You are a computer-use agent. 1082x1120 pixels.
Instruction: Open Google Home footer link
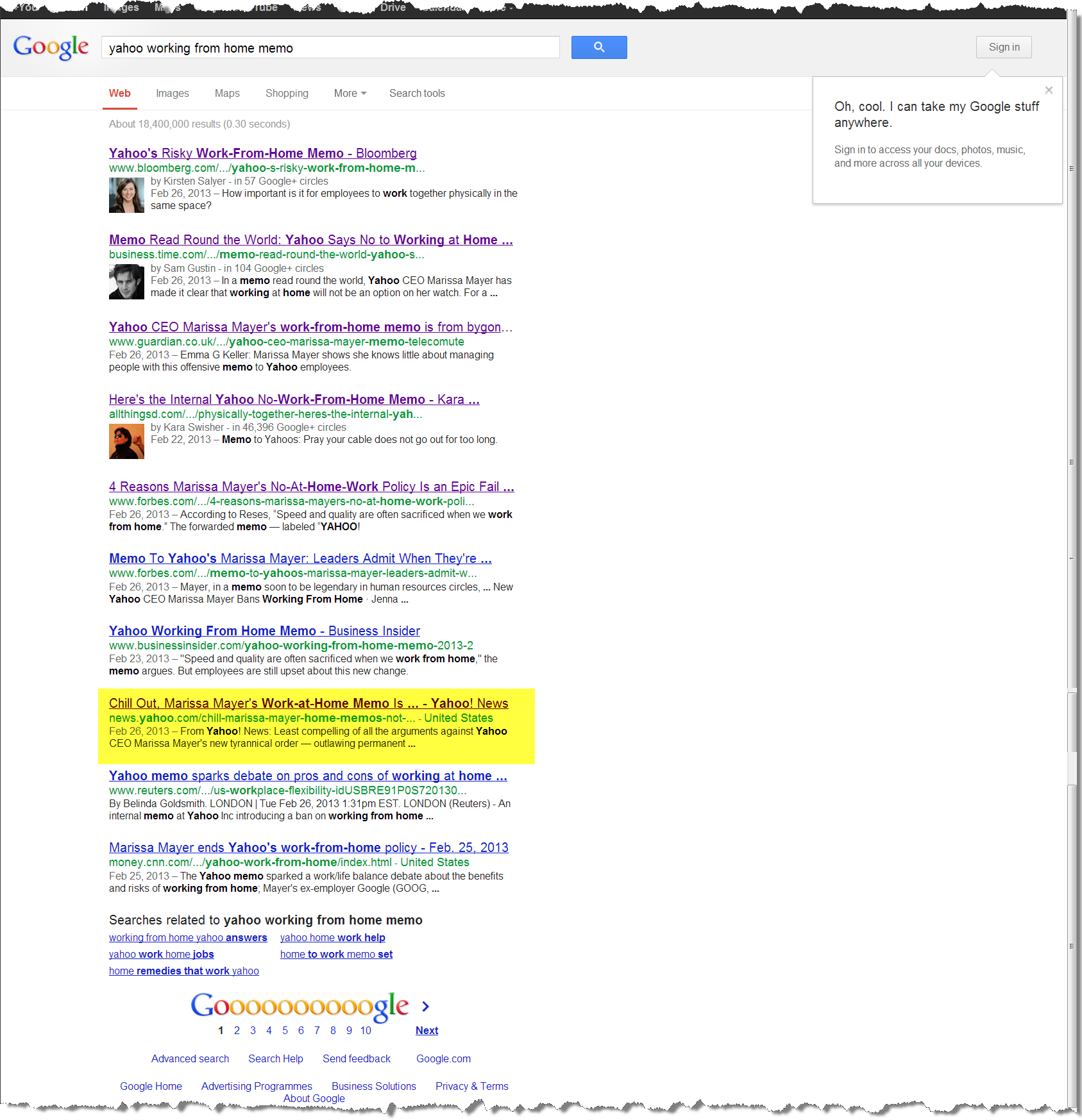pos(151,1086)
